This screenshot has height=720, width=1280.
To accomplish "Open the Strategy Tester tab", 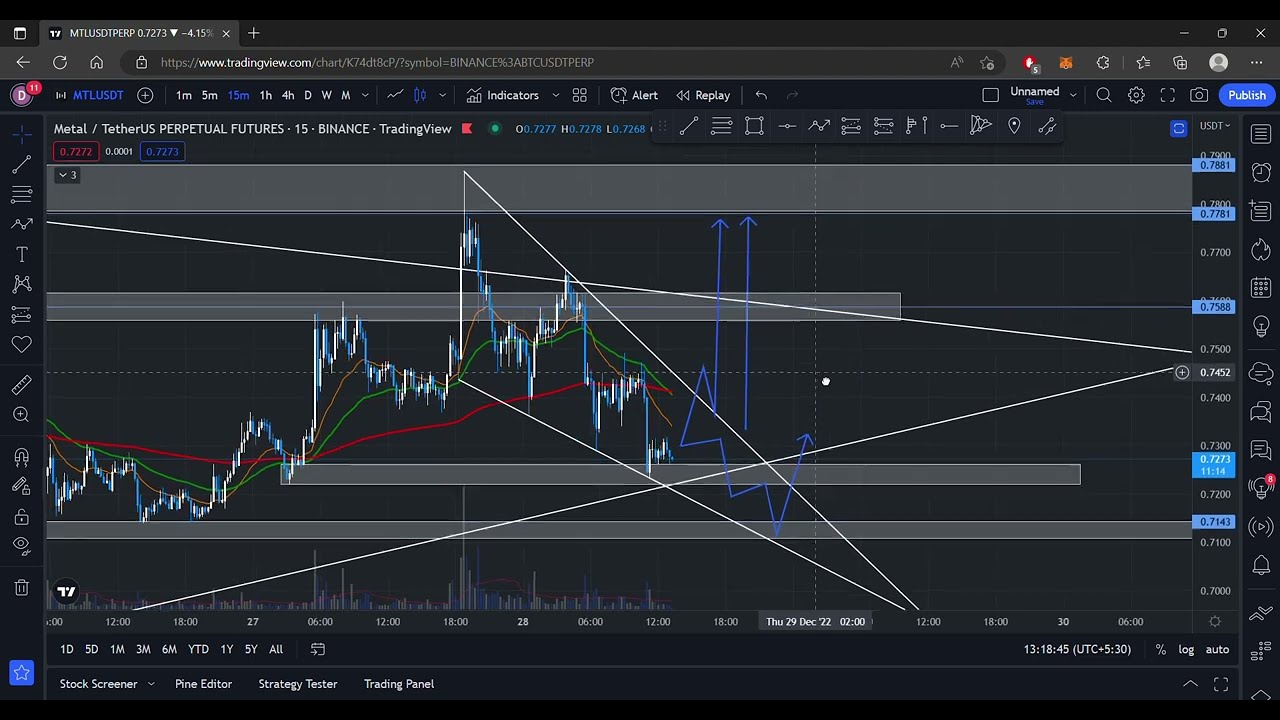I will click(x=297, y=684).
